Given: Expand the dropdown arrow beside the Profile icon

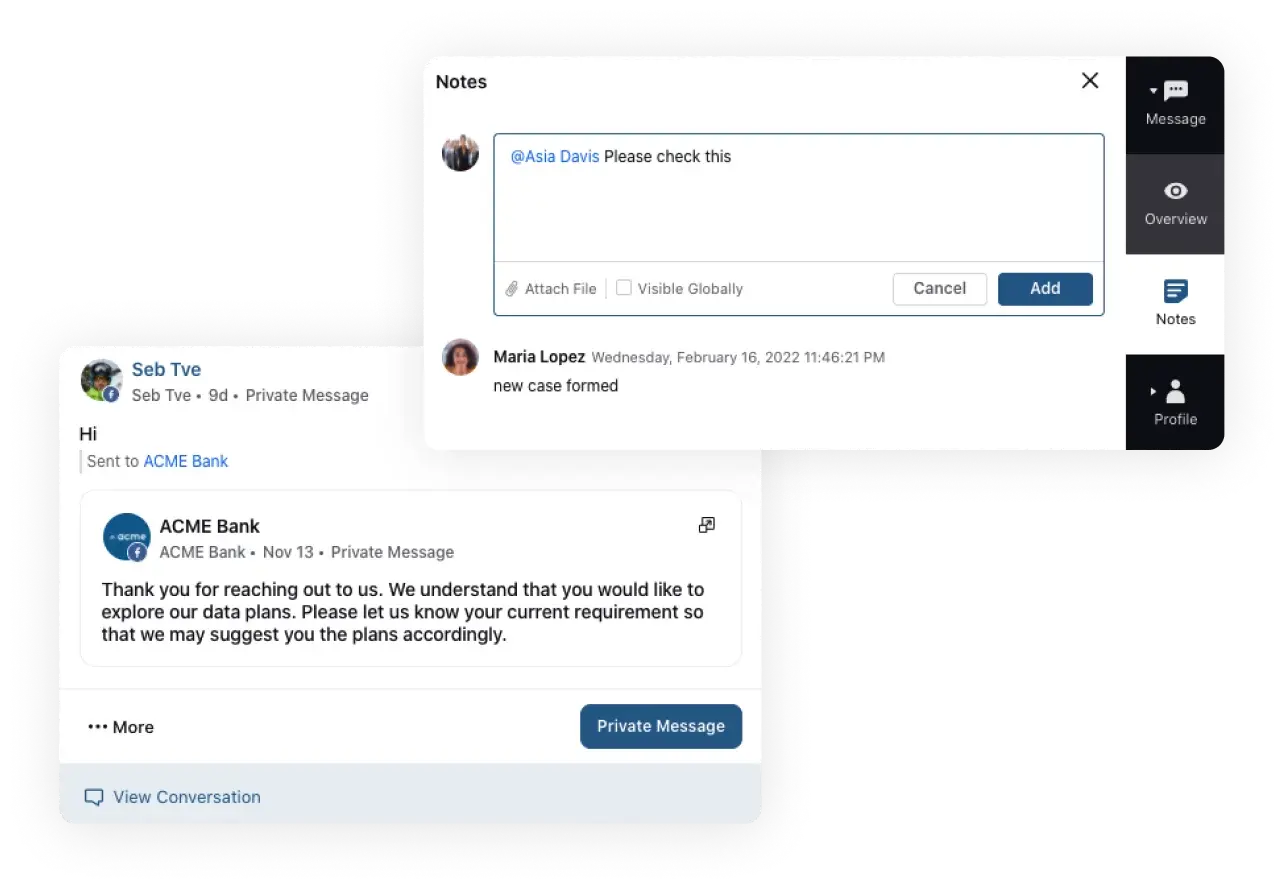Looking at the screenshot, I should [x=1154, y=389].
